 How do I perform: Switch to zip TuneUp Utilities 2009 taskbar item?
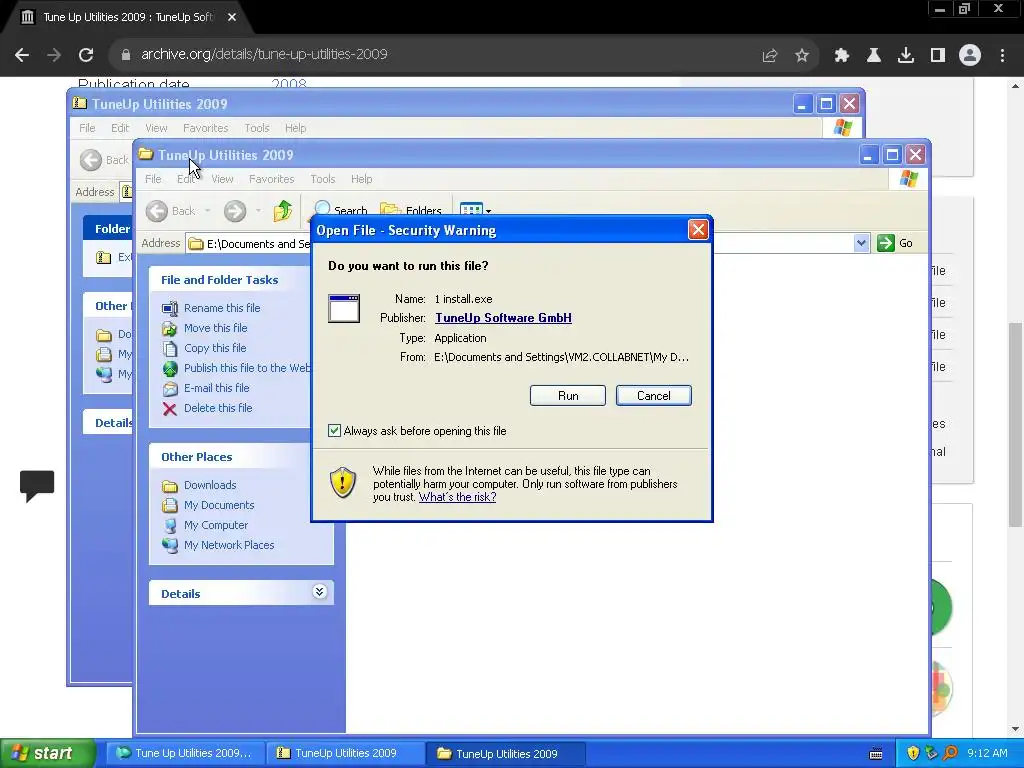click(345, 753)
